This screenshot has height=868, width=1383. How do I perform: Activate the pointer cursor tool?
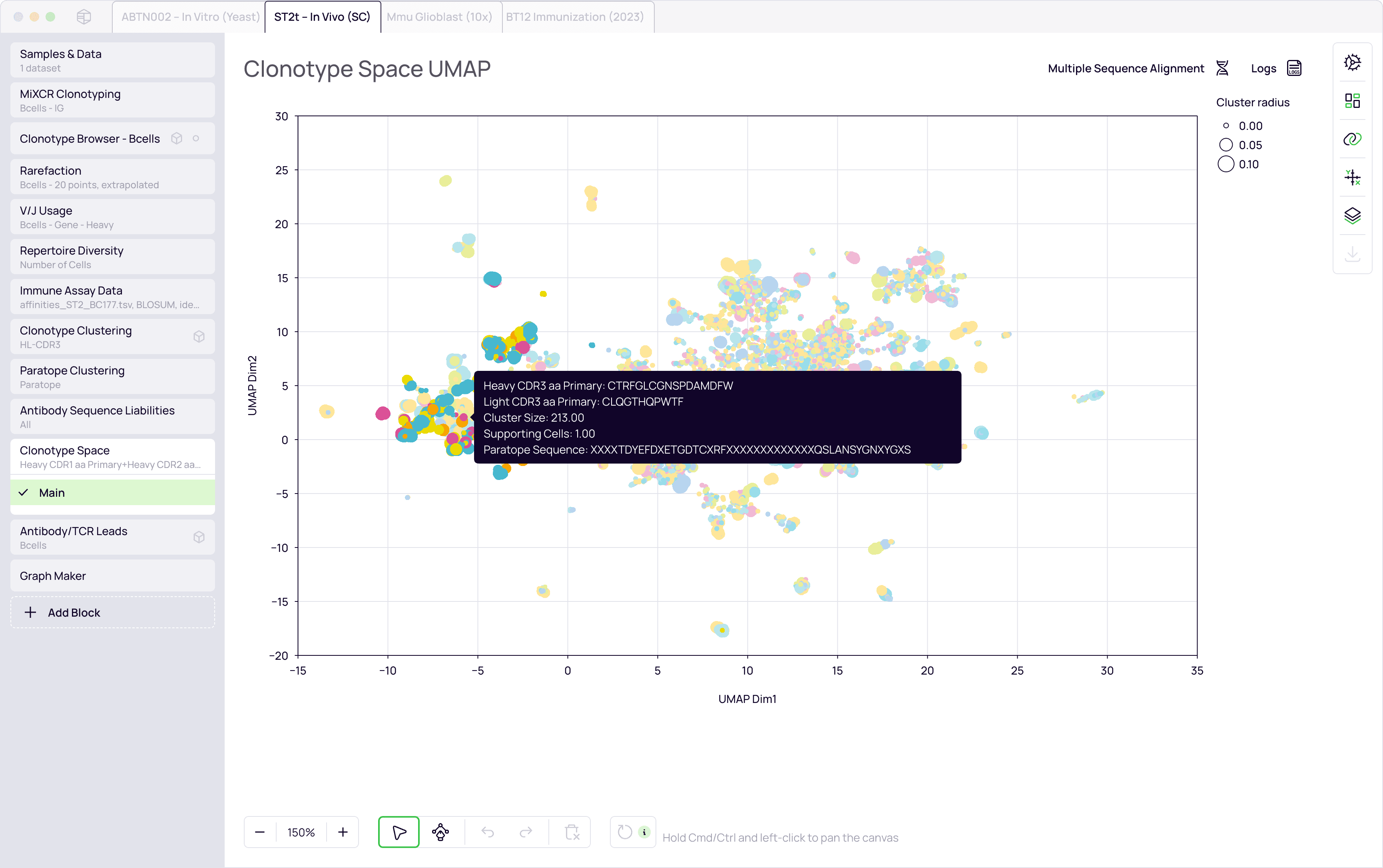tap(399, 832)
